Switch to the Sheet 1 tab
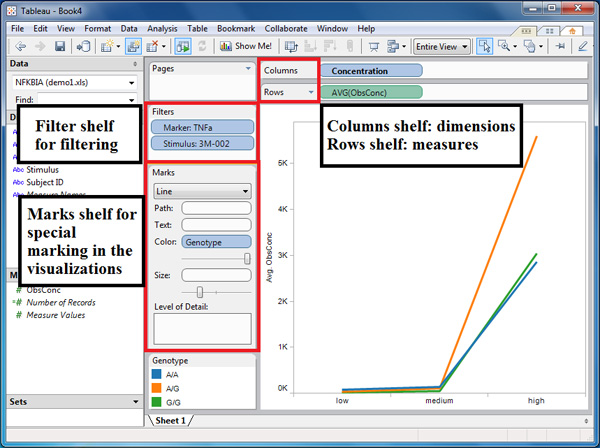 (169, 420)
